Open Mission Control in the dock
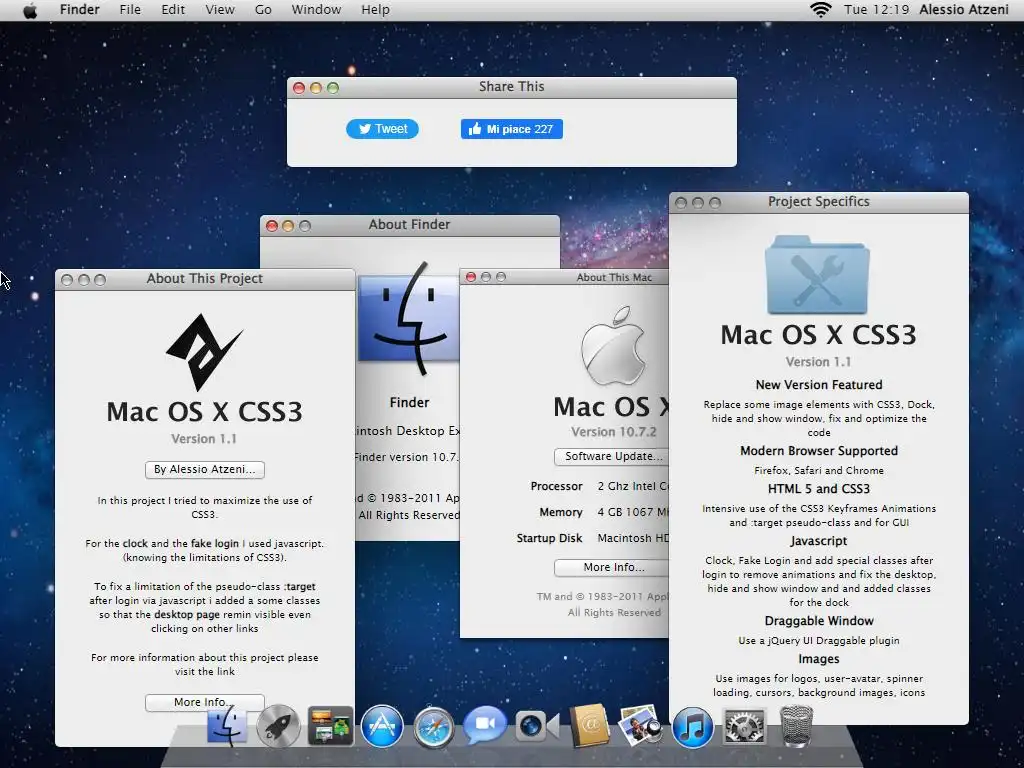 pos(330,726)
